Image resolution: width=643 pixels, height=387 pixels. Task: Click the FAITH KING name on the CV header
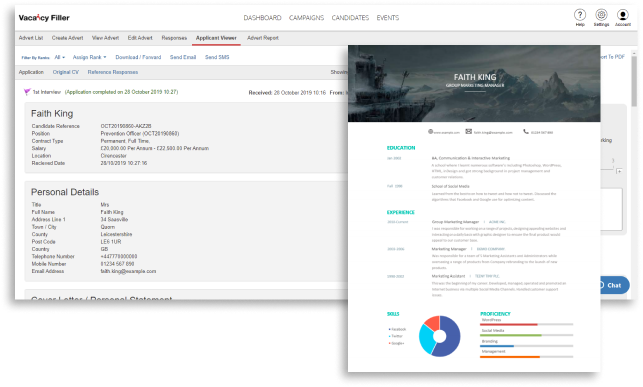tap(475, 77)
